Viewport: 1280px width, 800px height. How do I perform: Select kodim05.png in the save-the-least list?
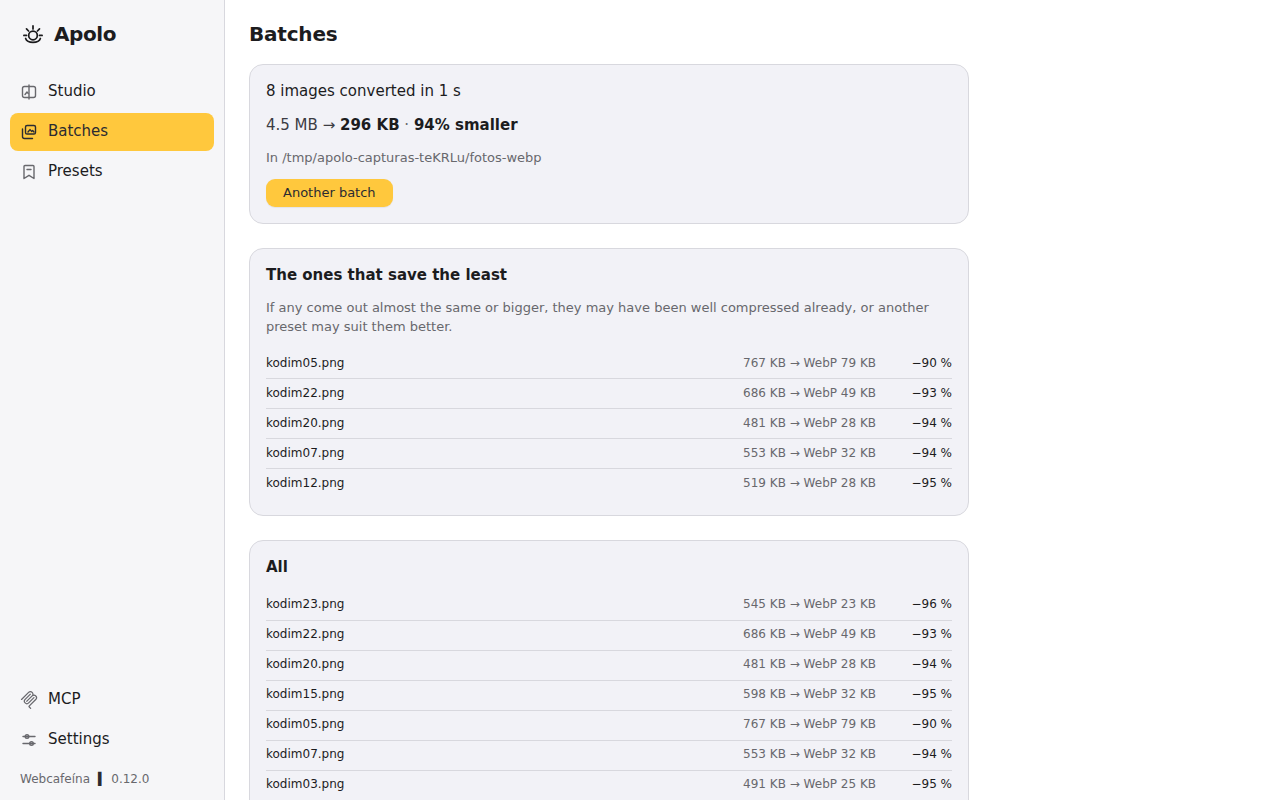click(609, 363)
